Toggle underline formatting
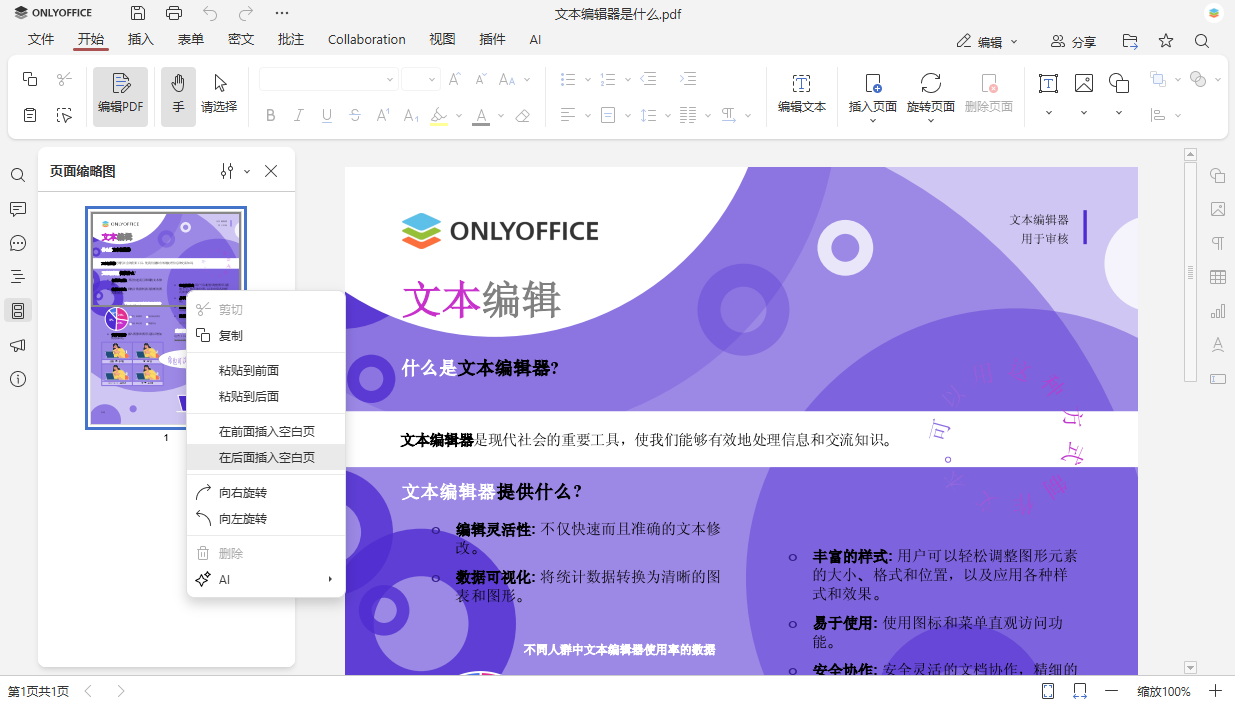Image resolution: width=1235 pixels, height=705 pixels. (326, 115)
